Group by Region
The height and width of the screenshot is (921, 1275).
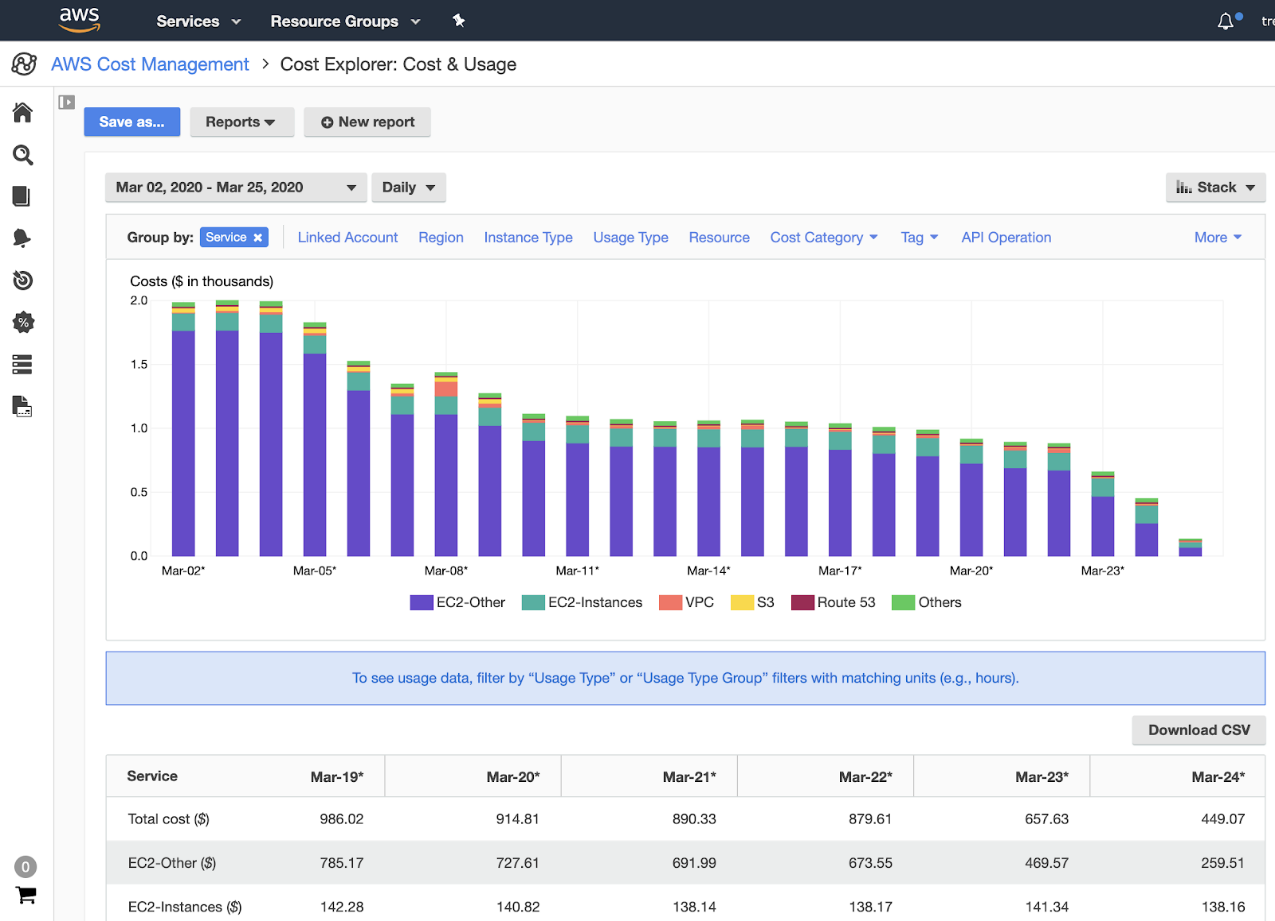pyautogui.click(x=441, y=237)
